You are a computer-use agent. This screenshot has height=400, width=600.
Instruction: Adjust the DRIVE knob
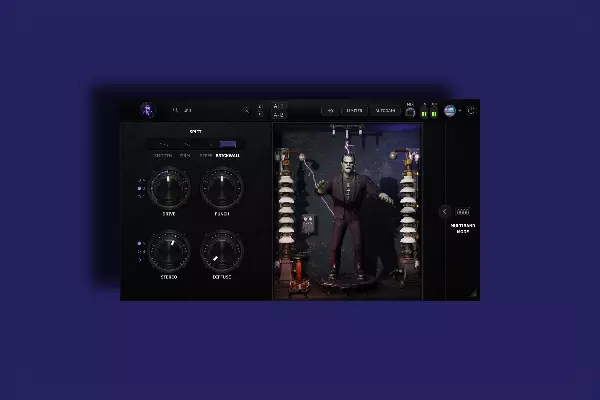(169, 188)
